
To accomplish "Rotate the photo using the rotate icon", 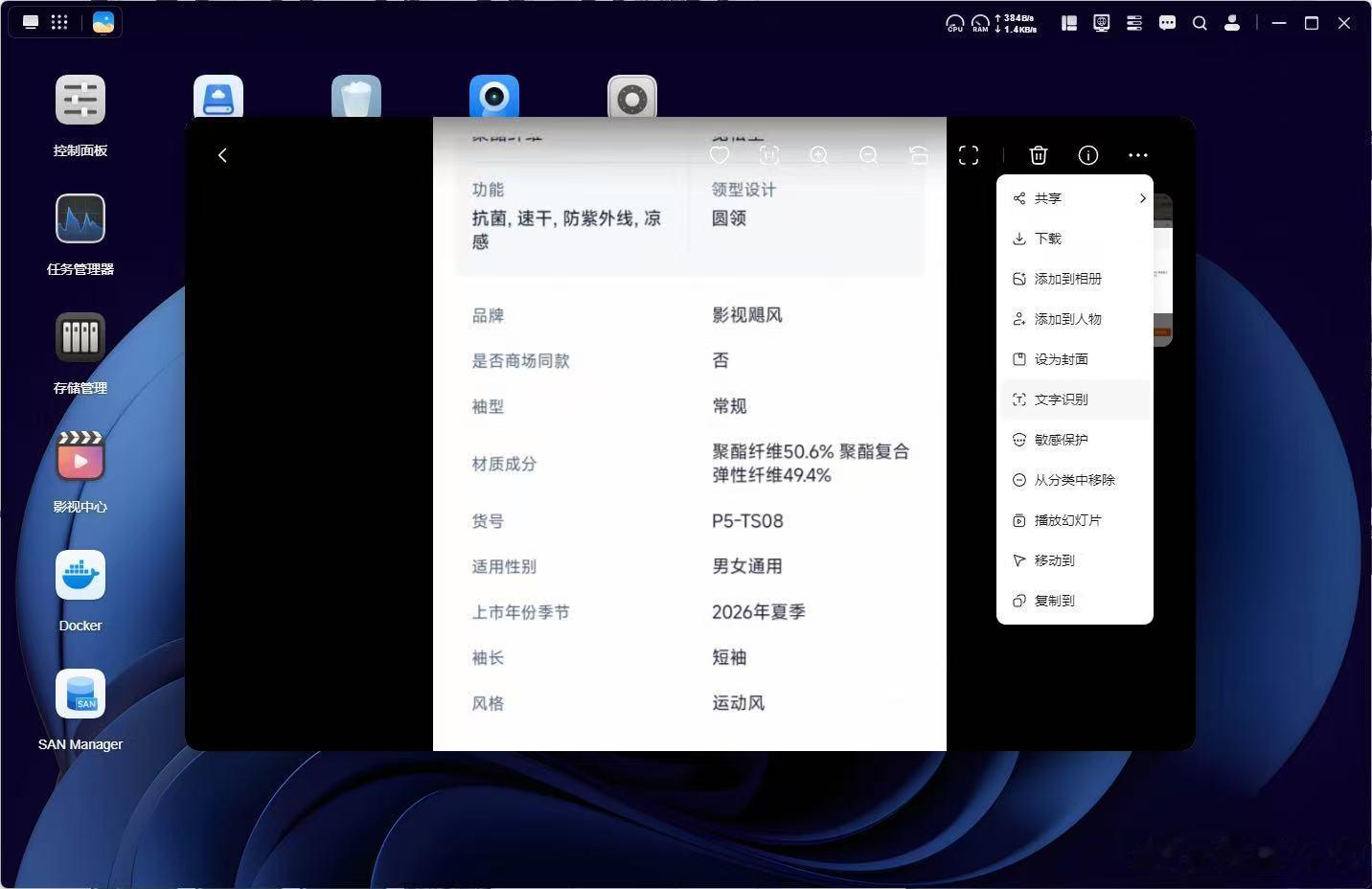I will point(919,155).
